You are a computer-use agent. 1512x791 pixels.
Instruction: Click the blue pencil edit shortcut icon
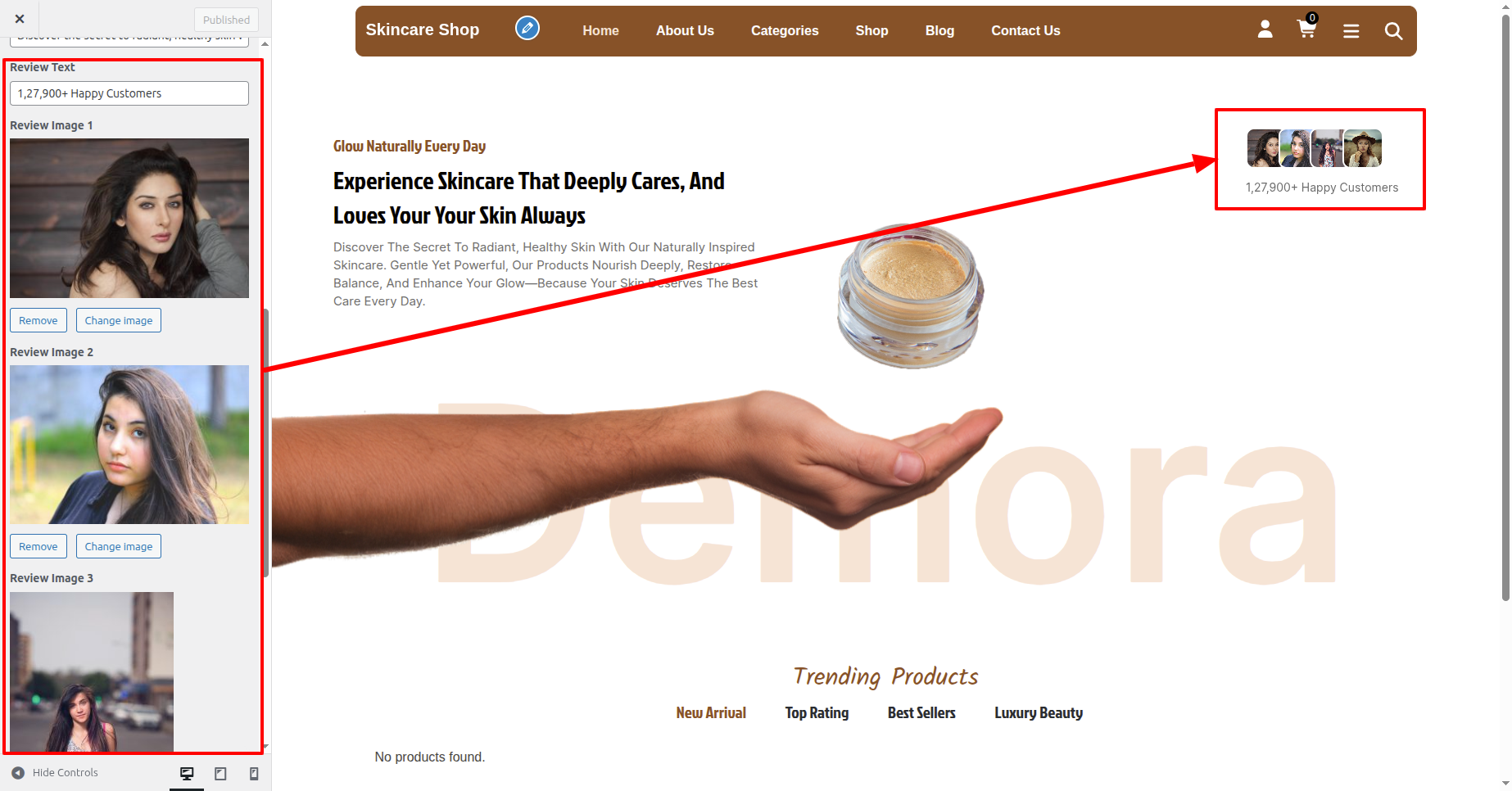pos(527,29)
